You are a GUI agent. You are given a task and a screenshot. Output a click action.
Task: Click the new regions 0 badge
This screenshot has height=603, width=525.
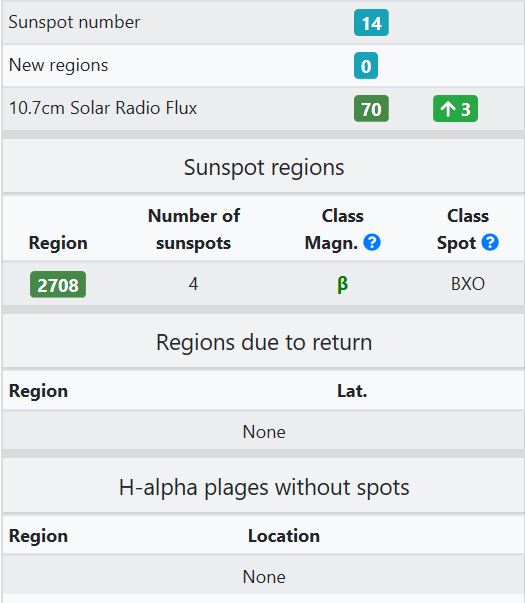[366, 66]
